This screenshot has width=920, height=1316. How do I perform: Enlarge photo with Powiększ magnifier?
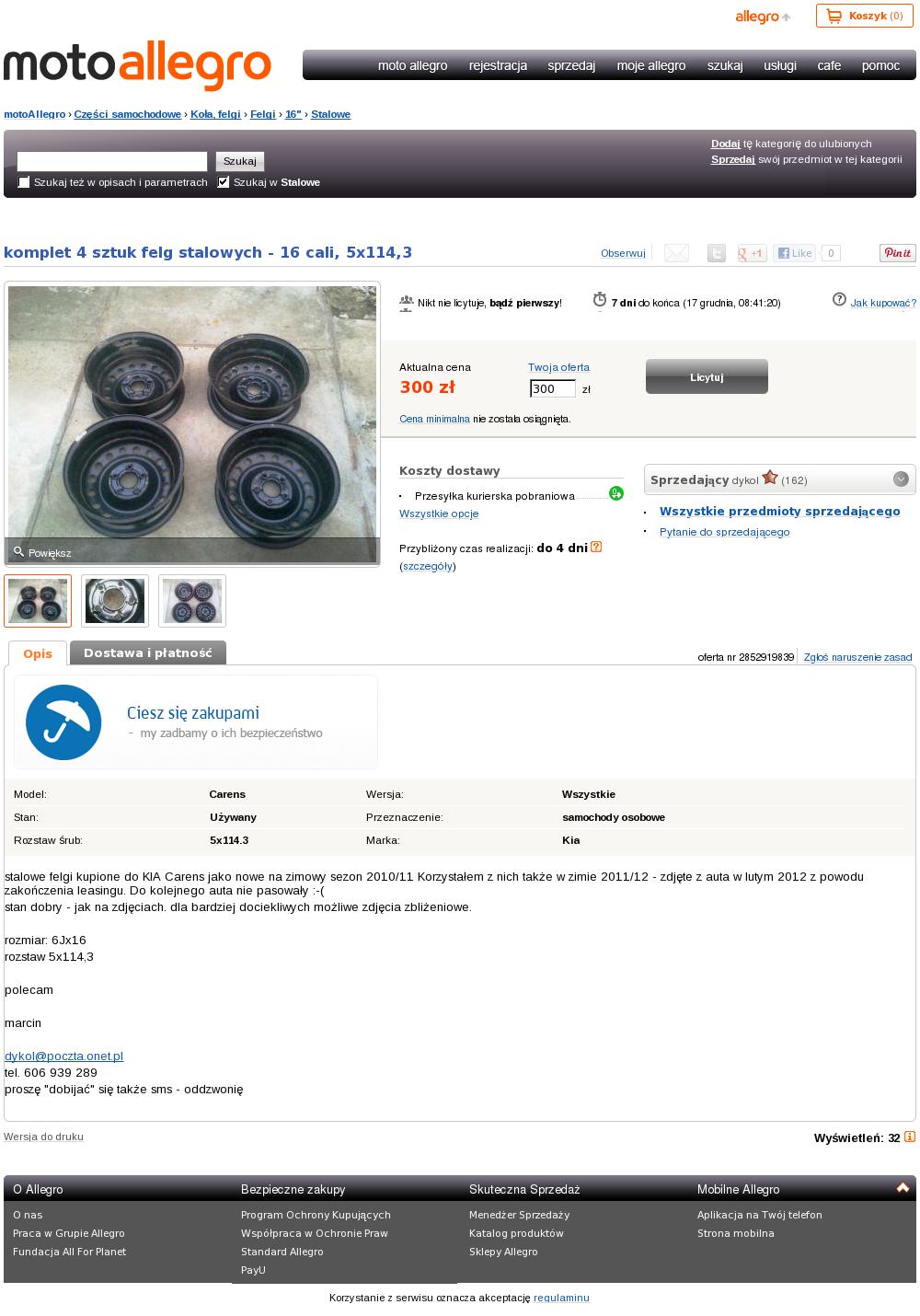coord(41,552)
